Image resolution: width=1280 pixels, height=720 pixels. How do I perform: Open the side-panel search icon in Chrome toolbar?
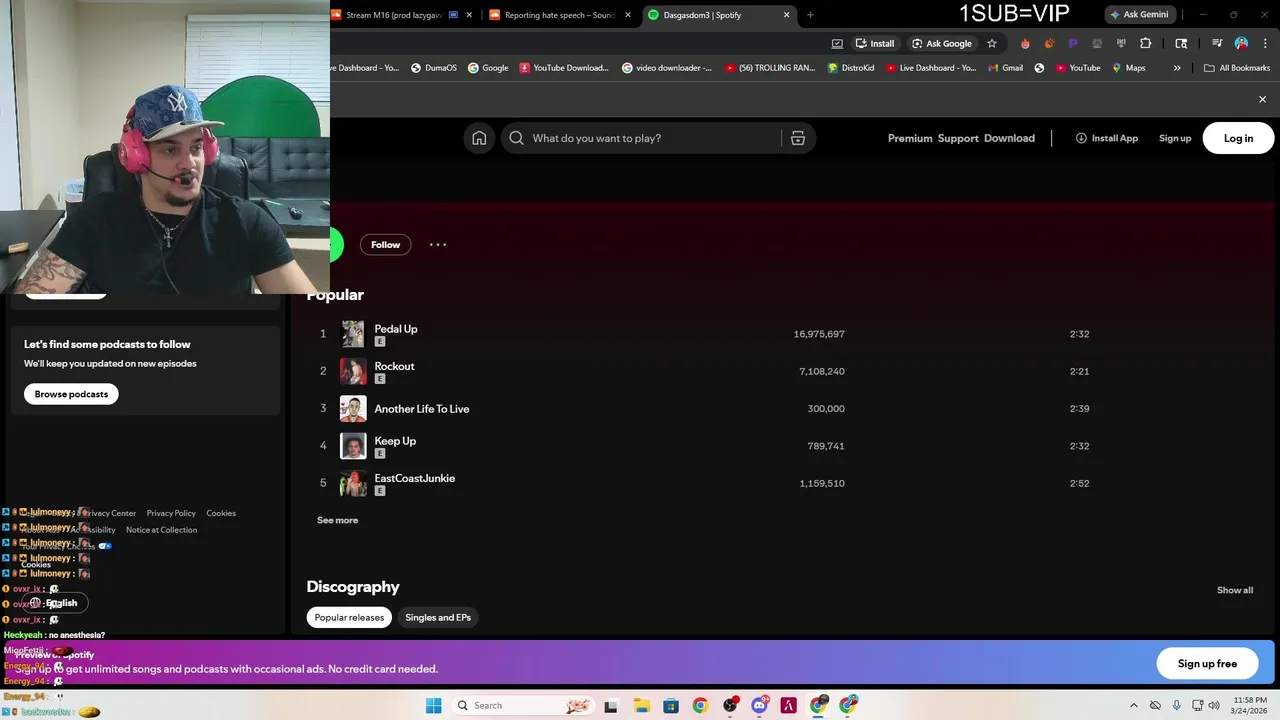coord(1181,43)
